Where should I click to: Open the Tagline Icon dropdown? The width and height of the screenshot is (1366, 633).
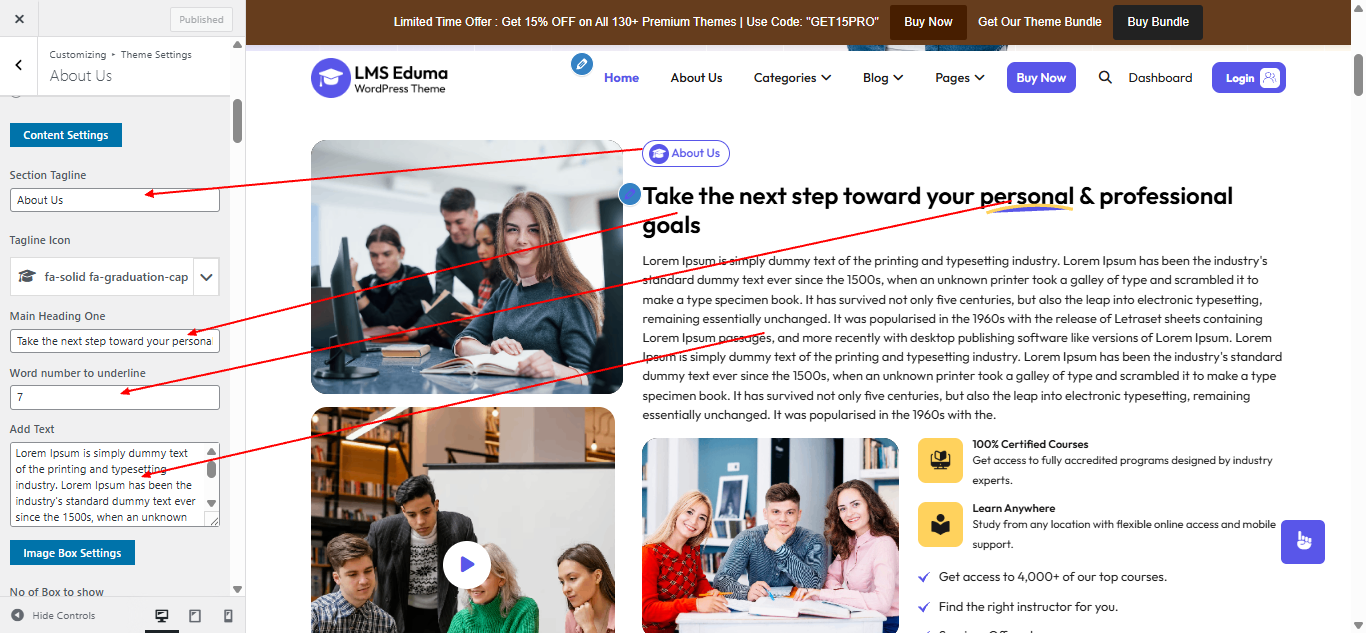[113, 276]
